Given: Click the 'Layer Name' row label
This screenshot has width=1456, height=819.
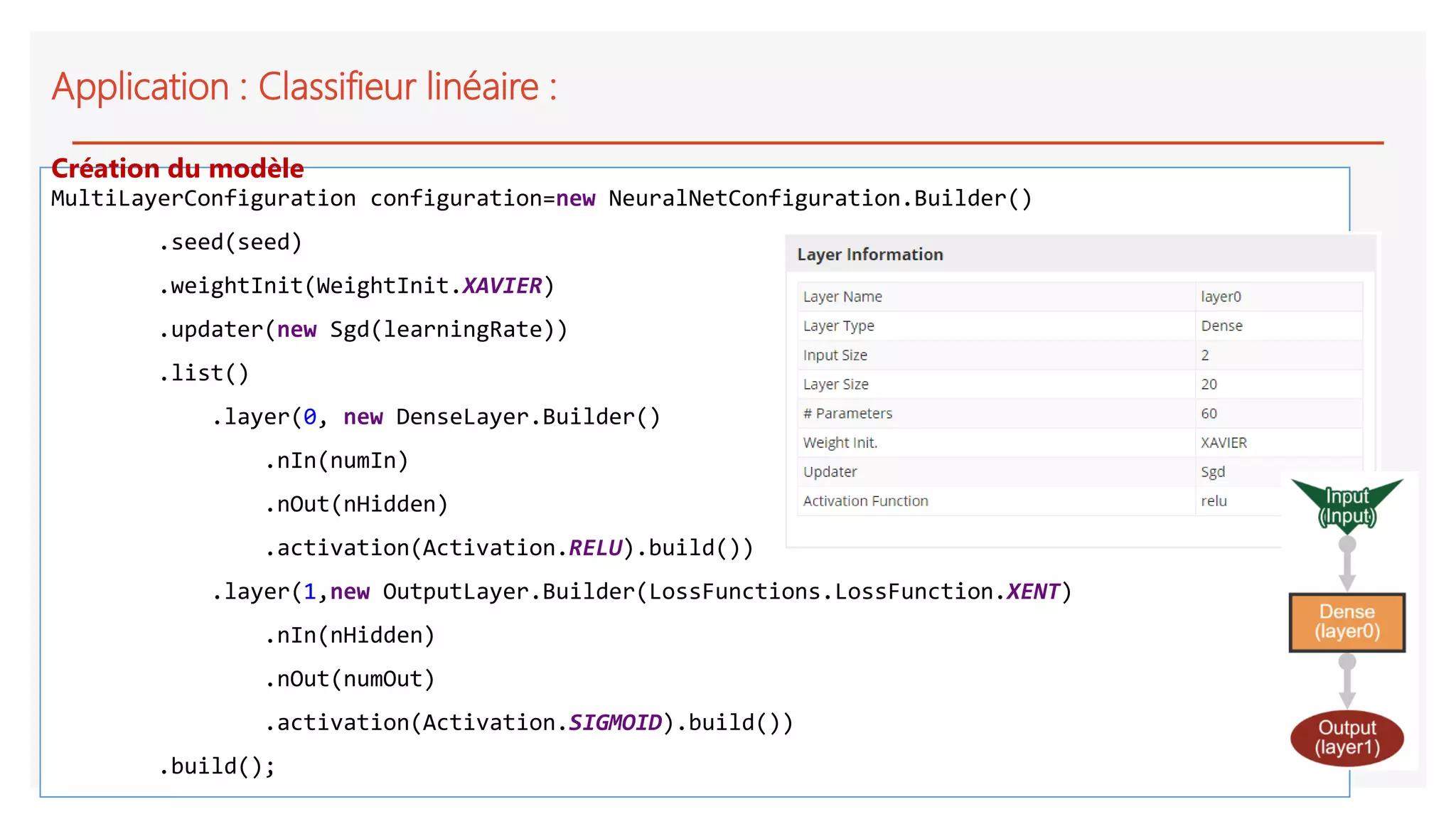Looking at the screenshot, I should (x=842, y=296).
